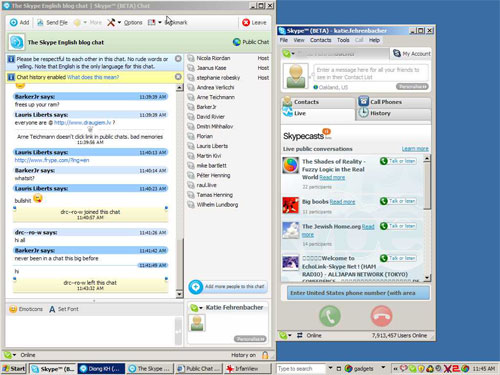Dismiss the Chat history enabled notice
This screenshot has width=500, height=375.
click(178, 77)
